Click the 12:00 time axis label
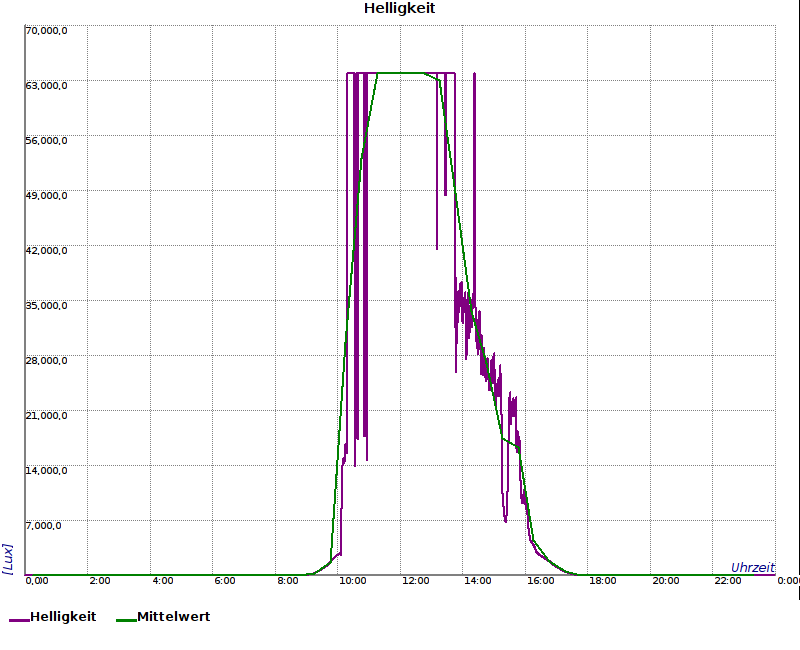 (416, 581)
